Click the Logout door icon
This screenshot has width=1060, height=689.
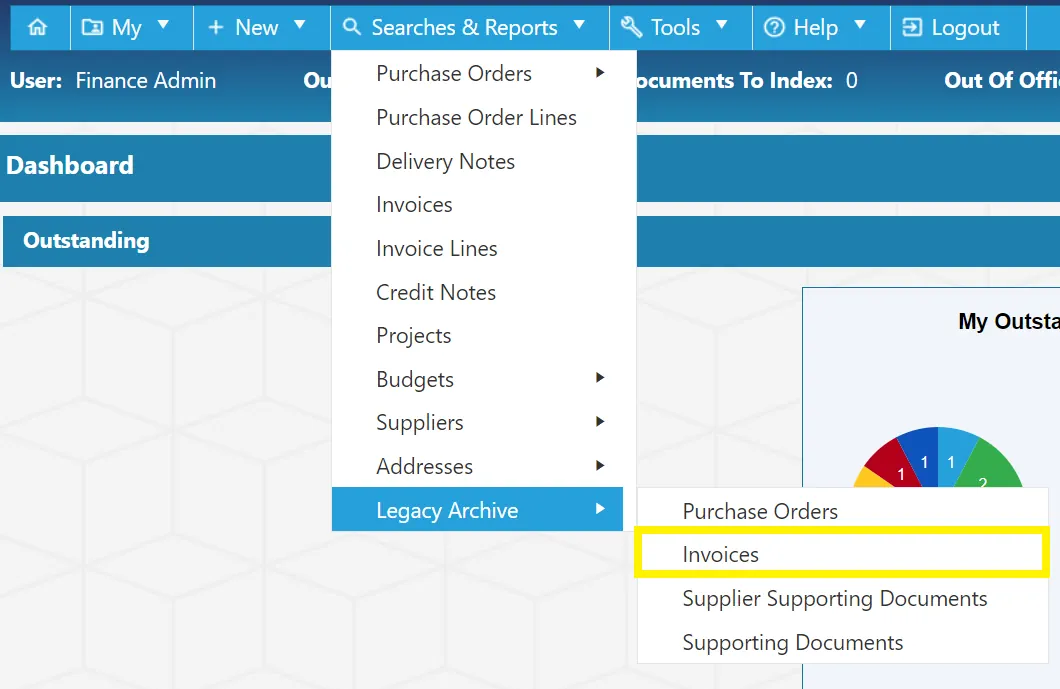912,27
